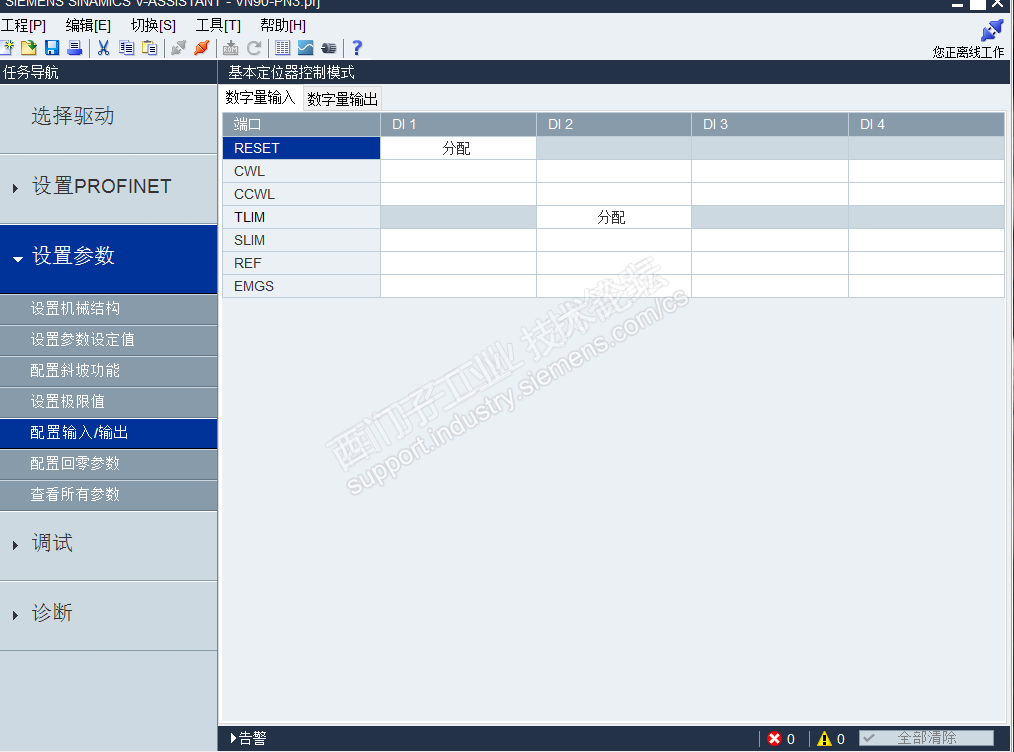The width and height of the screenshot is (1014, 752).
Task: Click the red error count icon
Action: click(x=774, y=738)
